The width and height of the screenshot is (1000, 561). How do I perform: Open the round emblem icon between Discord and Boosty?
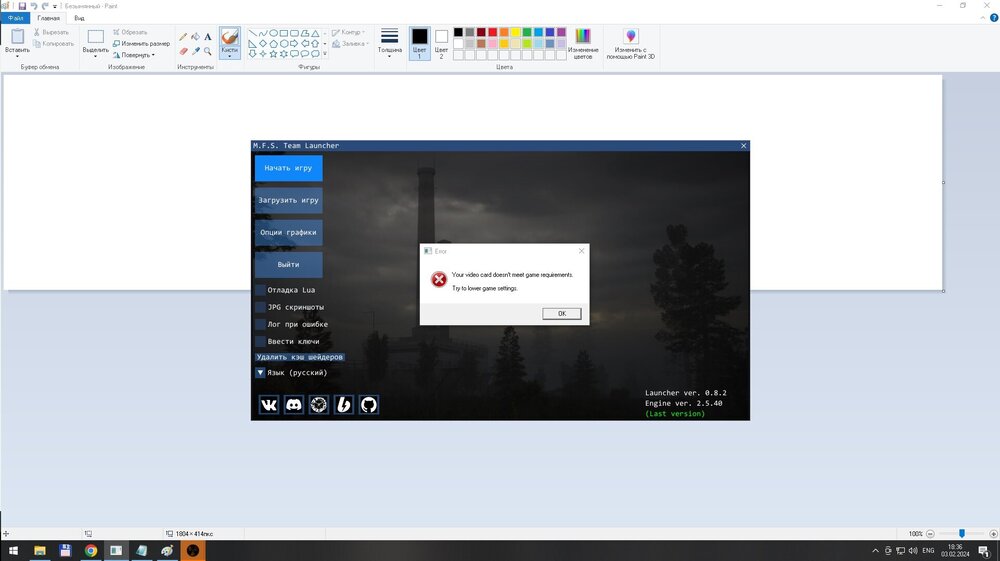tap(319, 405)
